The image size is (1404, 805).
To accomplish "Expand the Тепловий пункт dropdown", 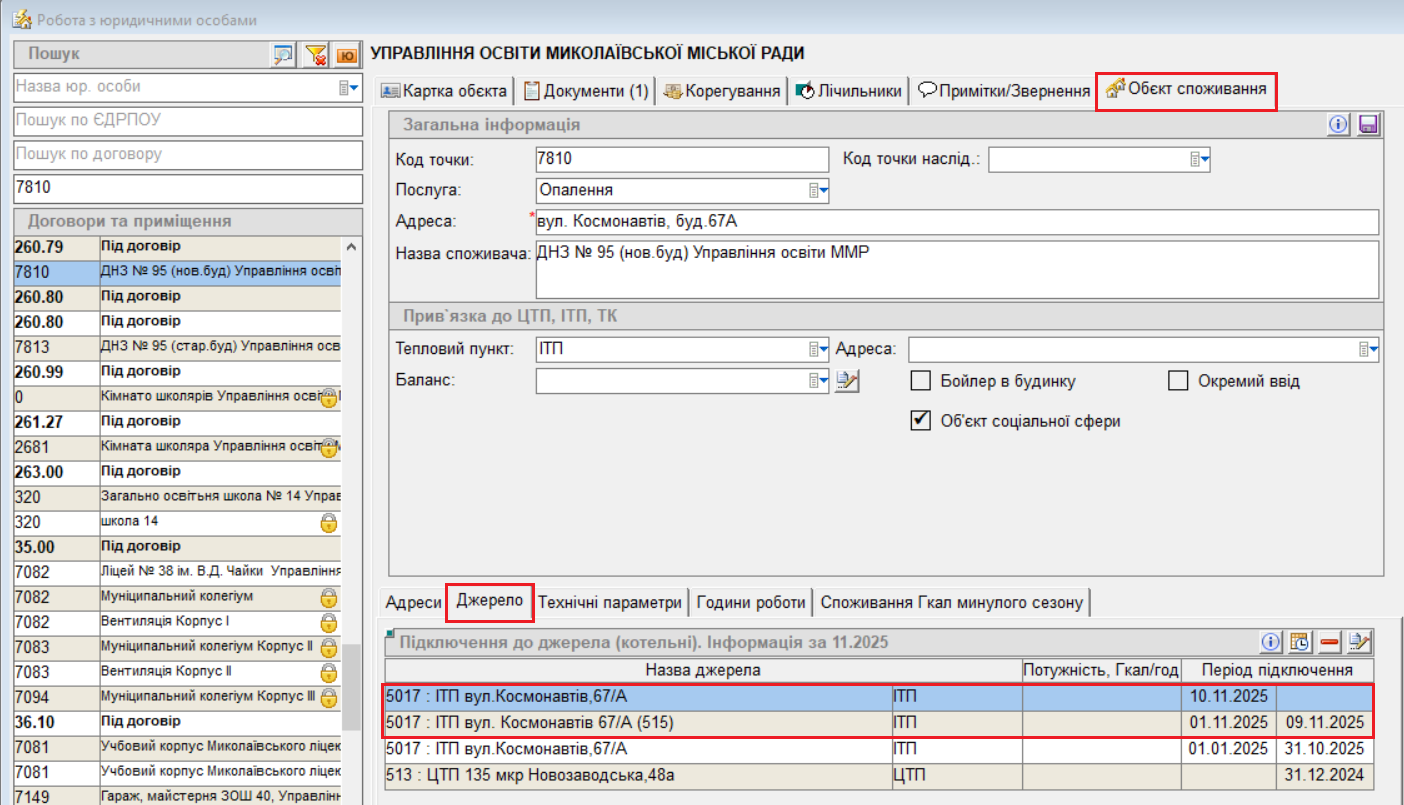I will point(819,349).
